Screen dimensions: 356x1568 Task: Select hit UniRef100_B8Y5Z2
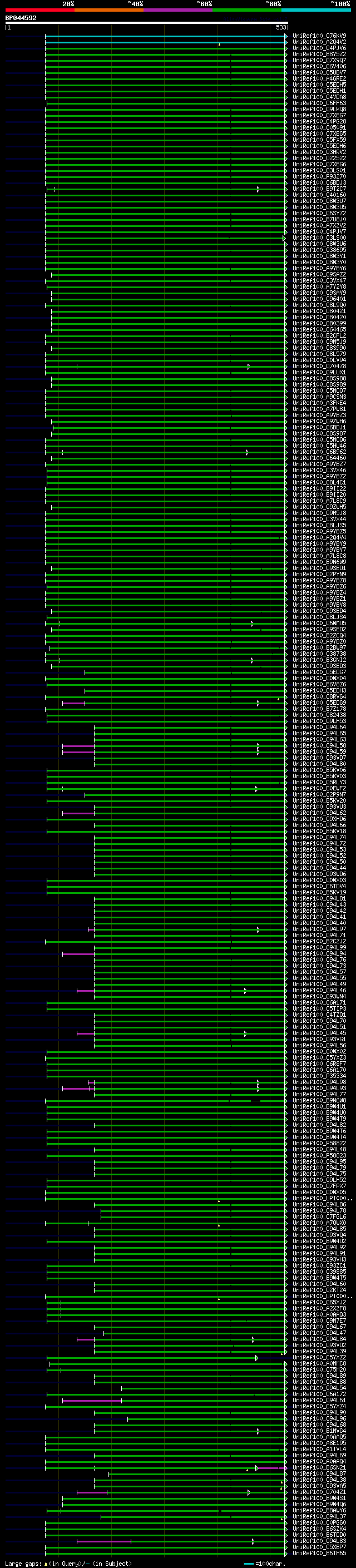[x=319, y=54]
